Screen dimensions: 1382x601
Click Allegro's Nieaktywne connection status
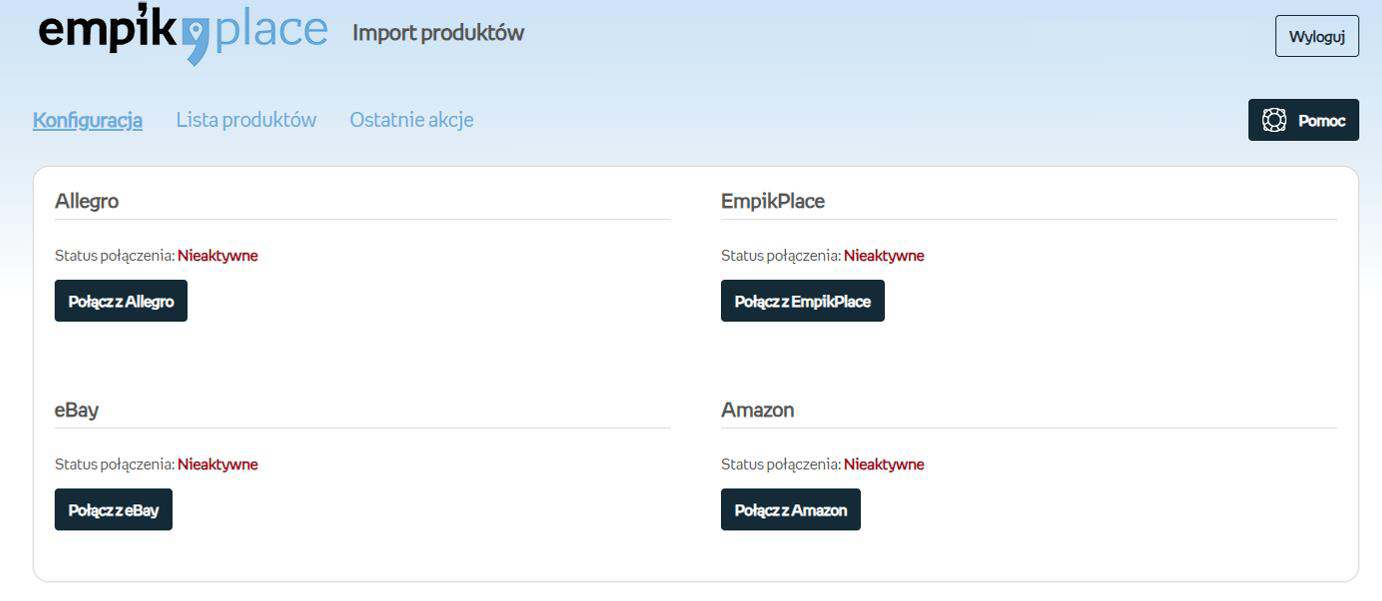217,256
